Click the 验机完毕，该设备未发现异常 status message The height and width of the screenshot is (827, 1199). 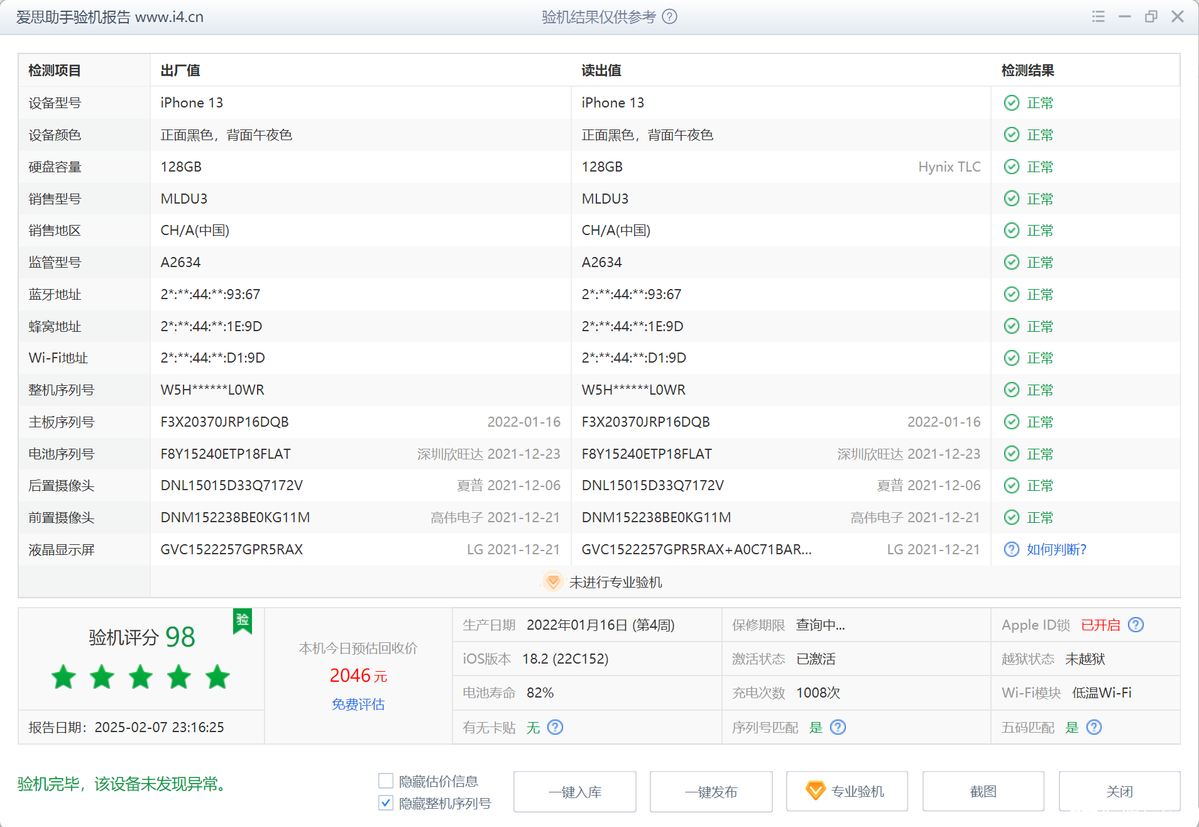point(123,784)
